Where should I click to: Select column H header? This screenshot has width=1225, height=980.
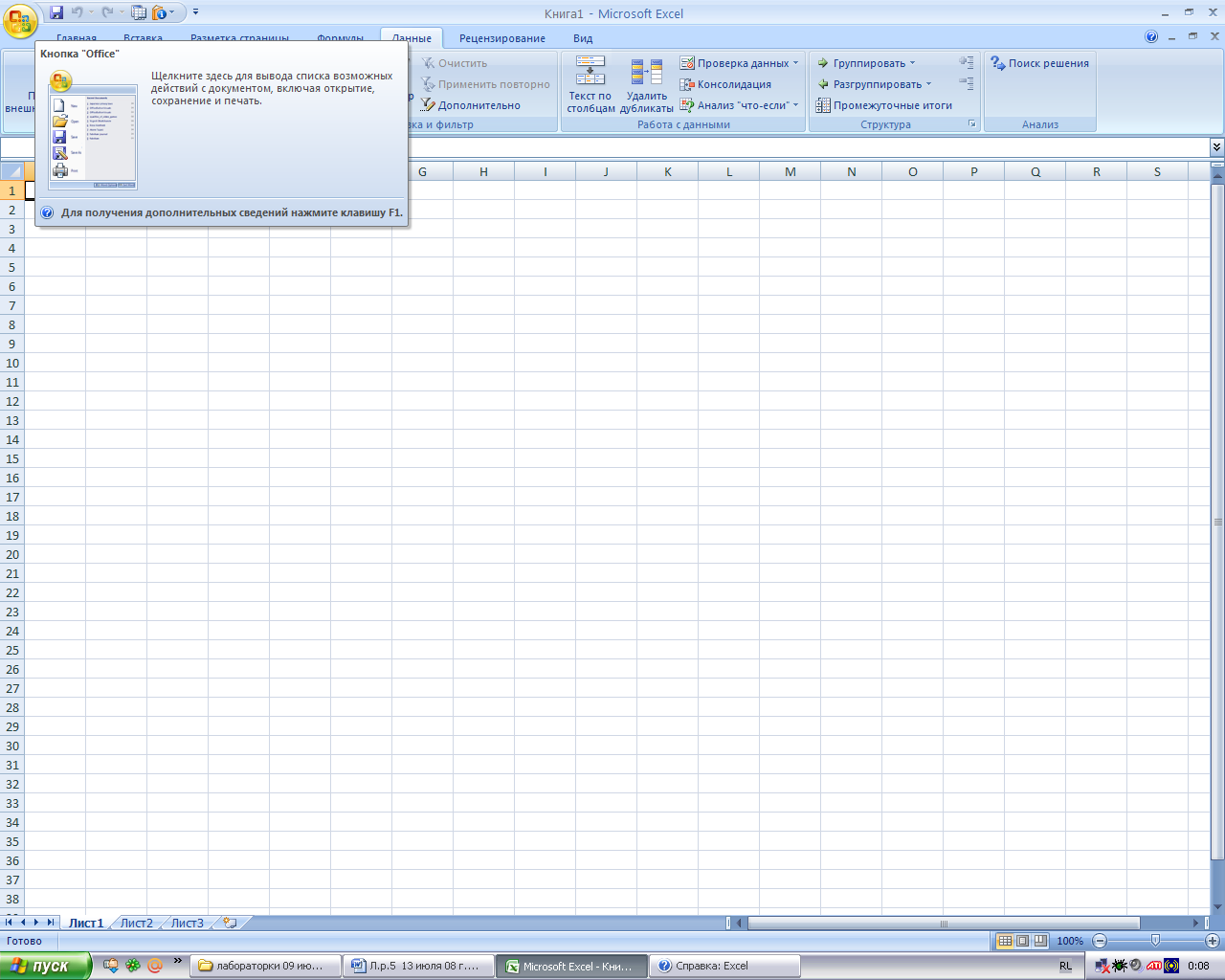pyautogui.click(x=483, y=171)
